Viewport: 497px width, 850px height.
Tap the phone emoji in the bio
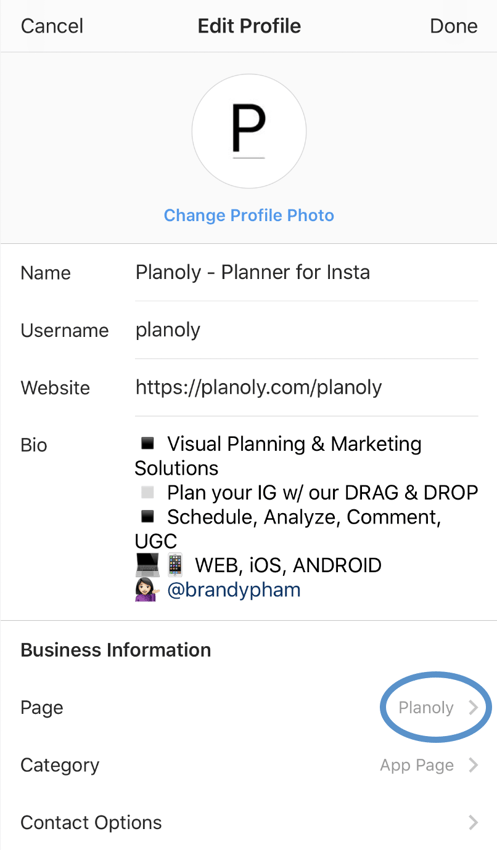(175, 565)
